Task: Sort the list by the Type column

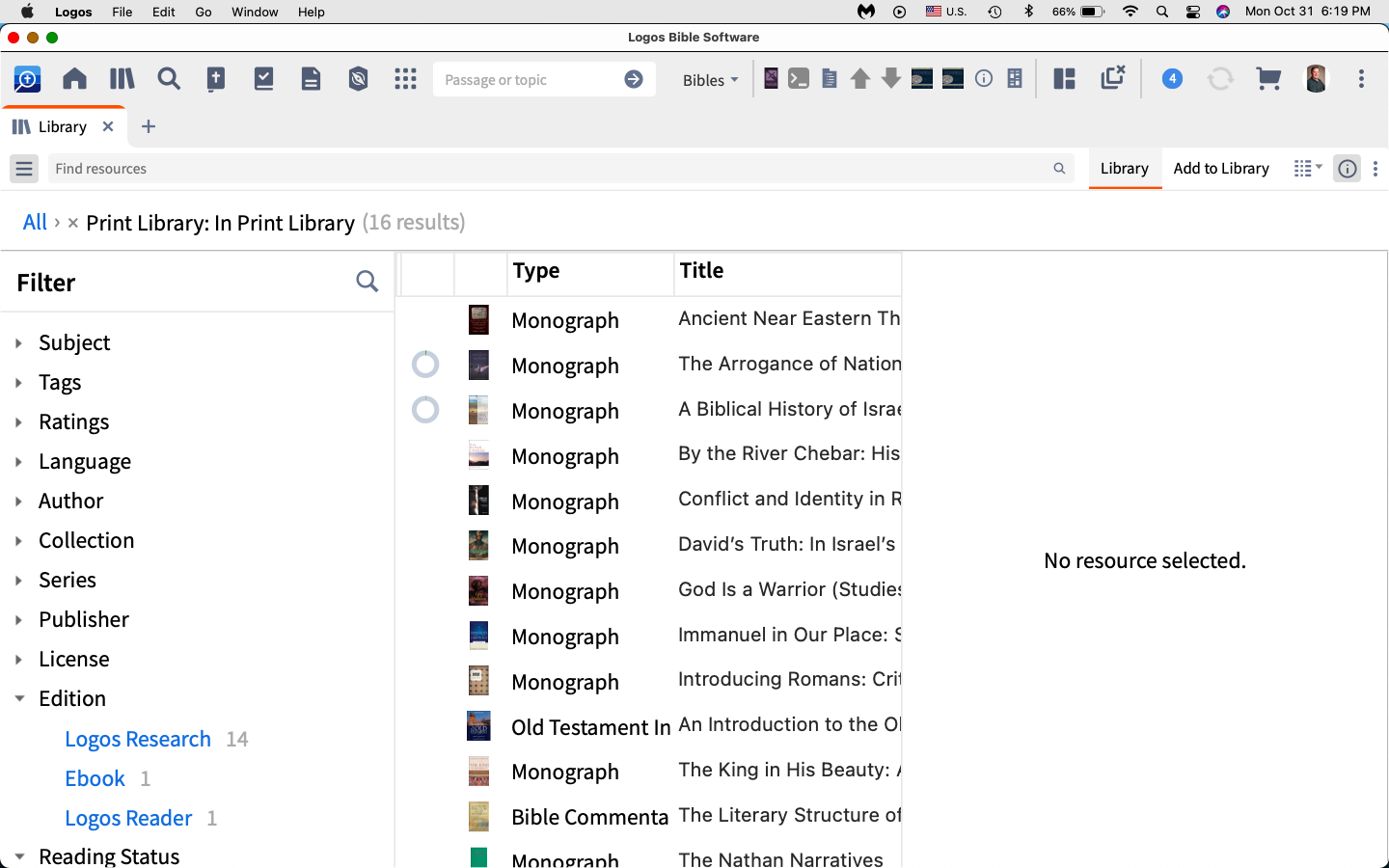Action: click(590, 274)
